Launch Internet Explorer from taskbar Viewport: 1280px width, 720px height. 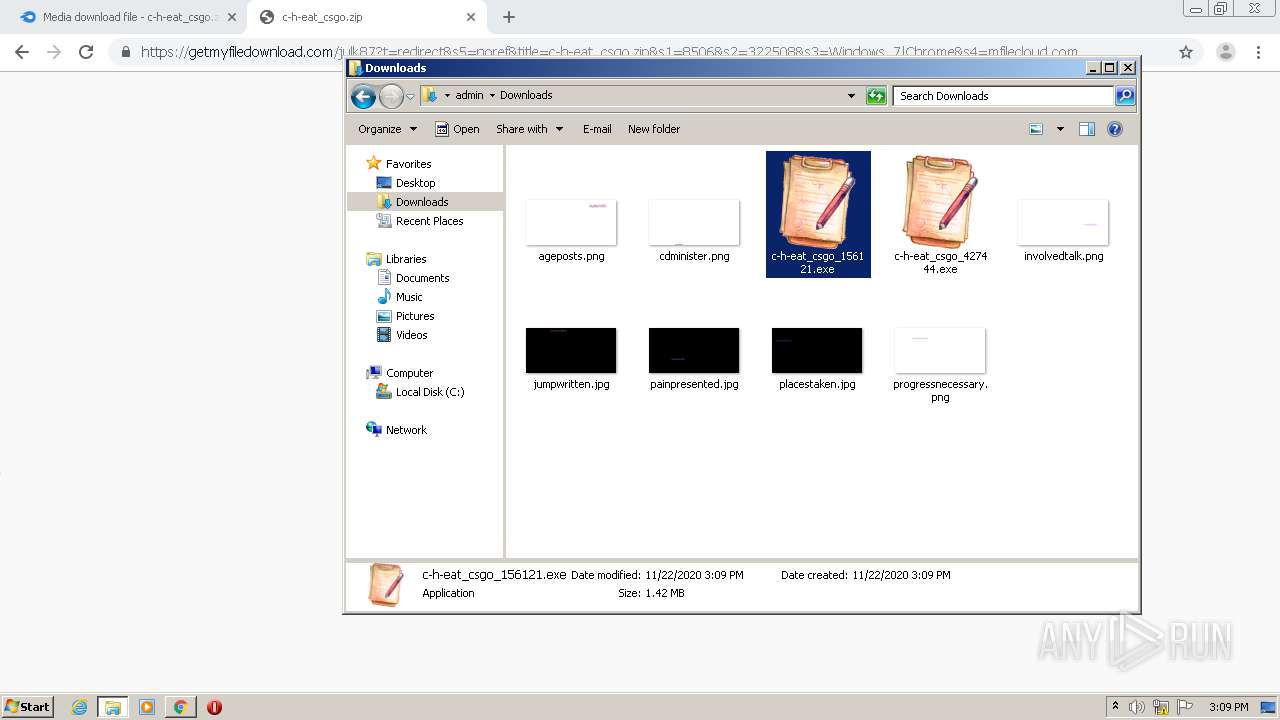79,707
